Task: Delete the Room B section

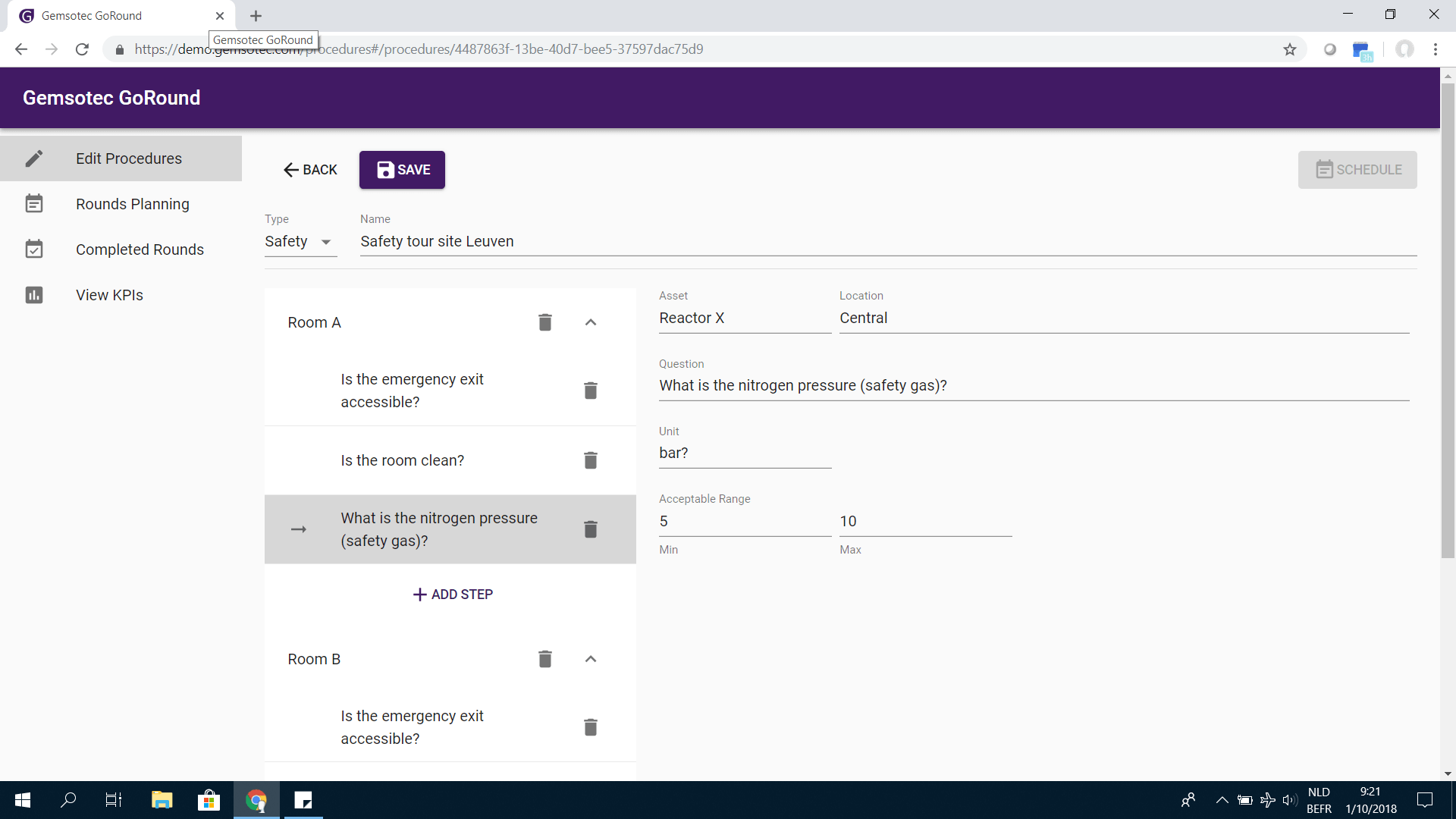Action: pos(544,659)
